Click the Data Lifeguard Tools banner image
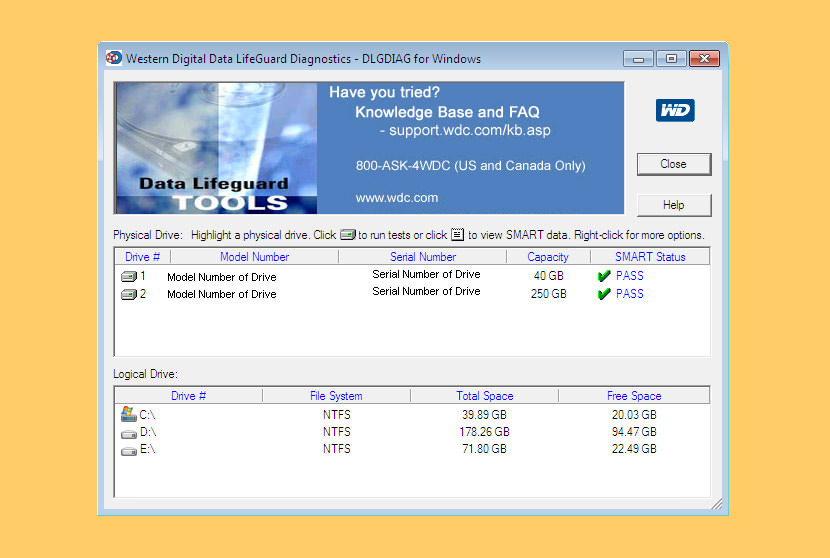 tap(216, 148)
